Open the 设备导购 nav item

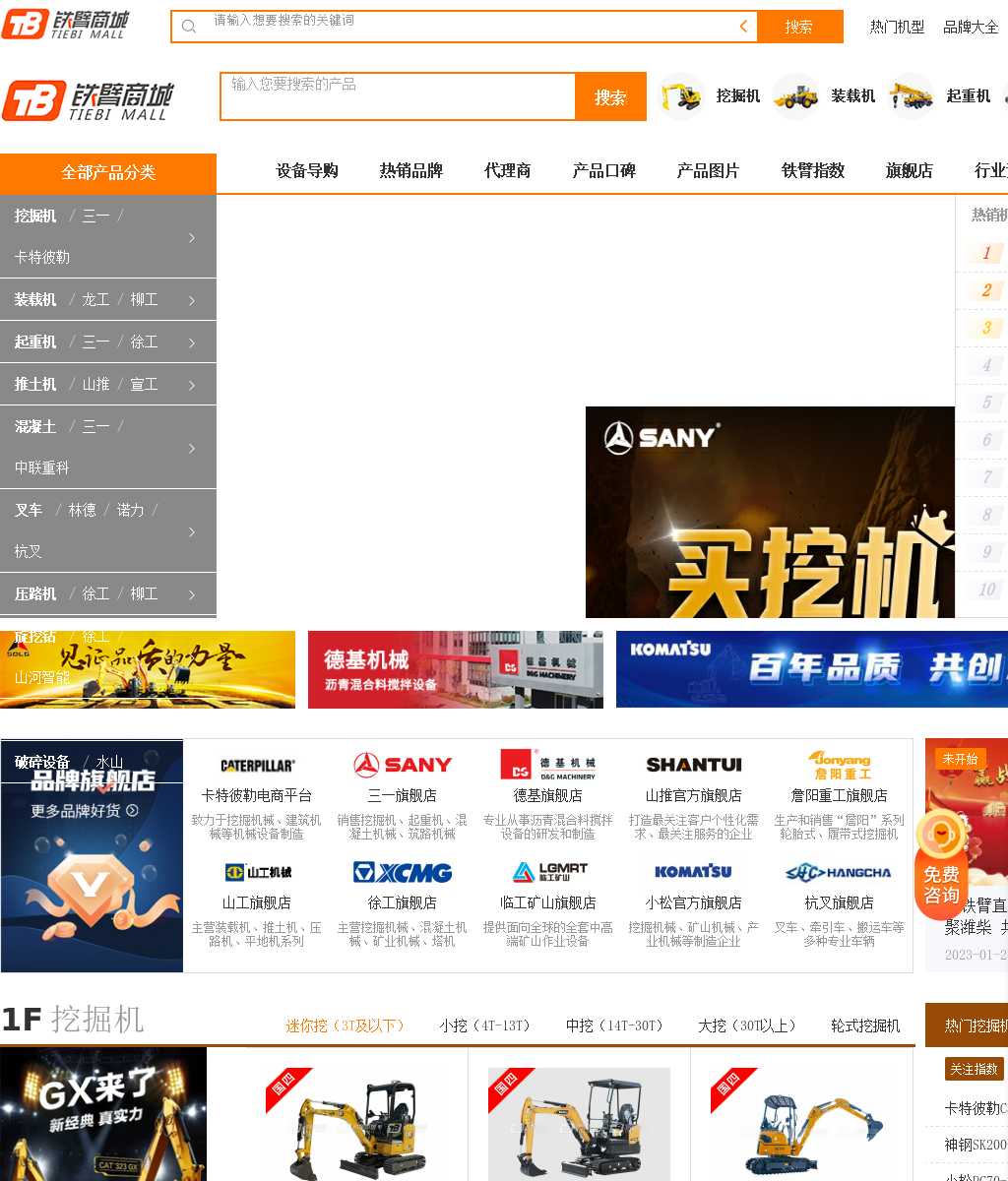click(x=307, y=171)
